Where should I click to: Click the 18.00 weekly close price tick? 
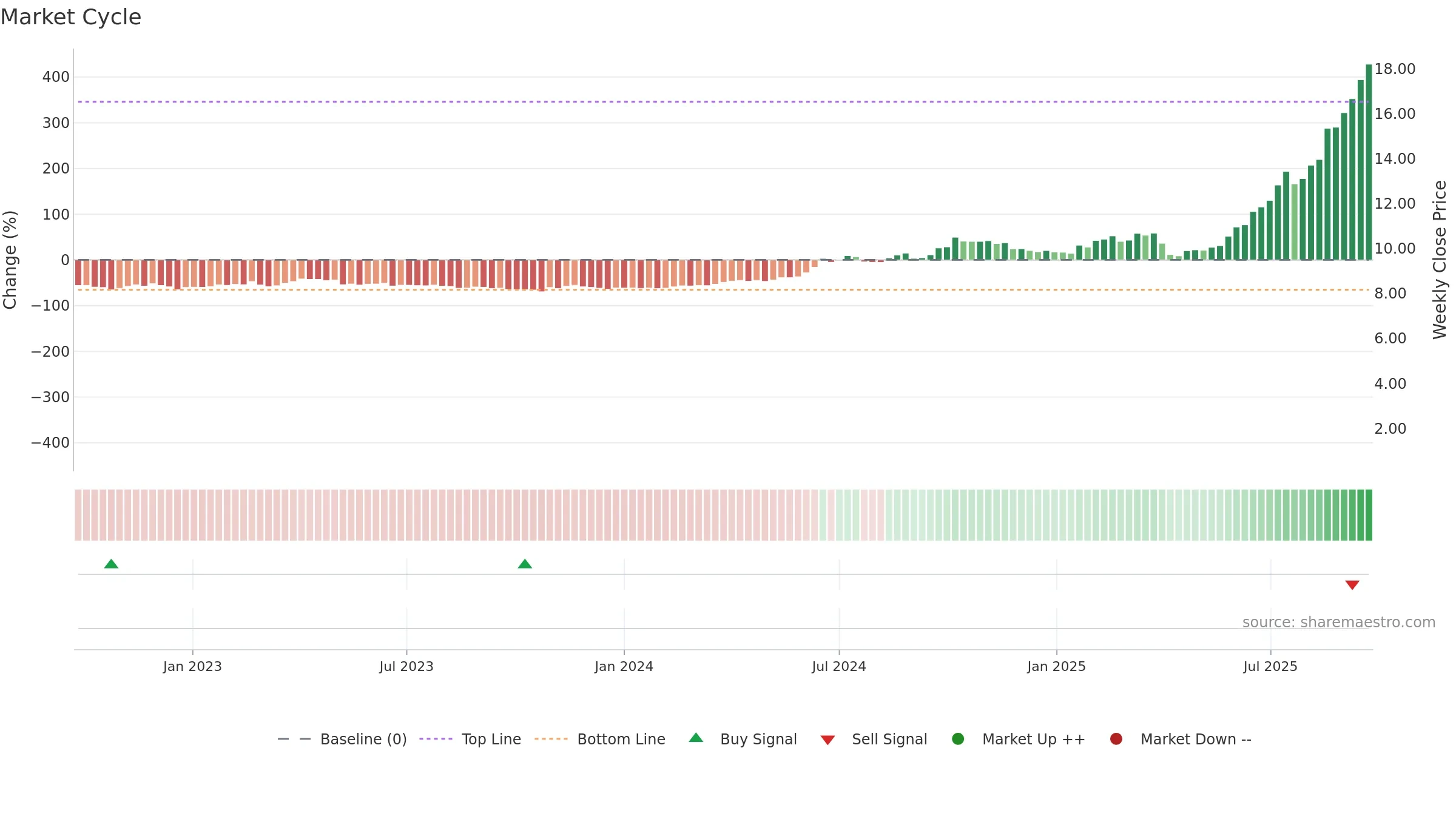1395,69
